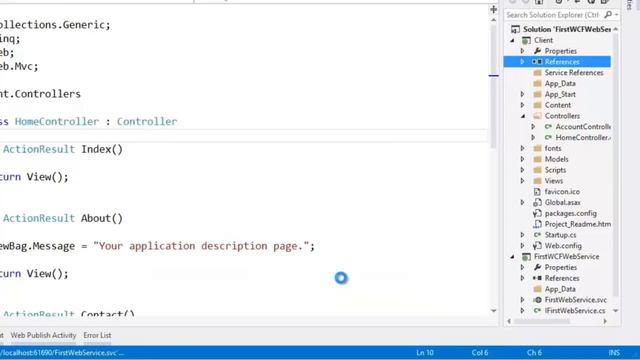Click the App_Start folder icon
Screen dimensions: 640x360
537,94
